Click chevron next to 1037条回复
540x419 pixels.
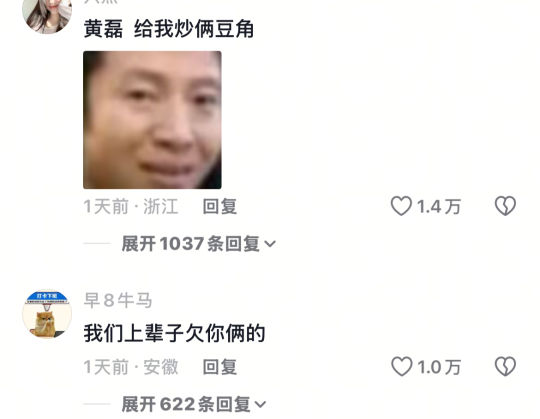click(270, 244)
